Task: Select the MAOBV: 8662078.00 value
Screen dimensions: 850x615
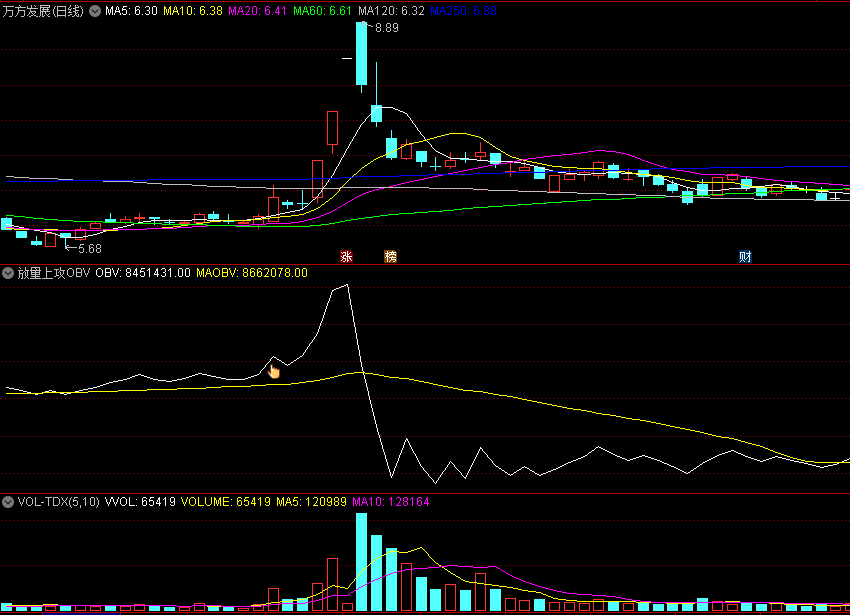Action: tap(252, 273)
